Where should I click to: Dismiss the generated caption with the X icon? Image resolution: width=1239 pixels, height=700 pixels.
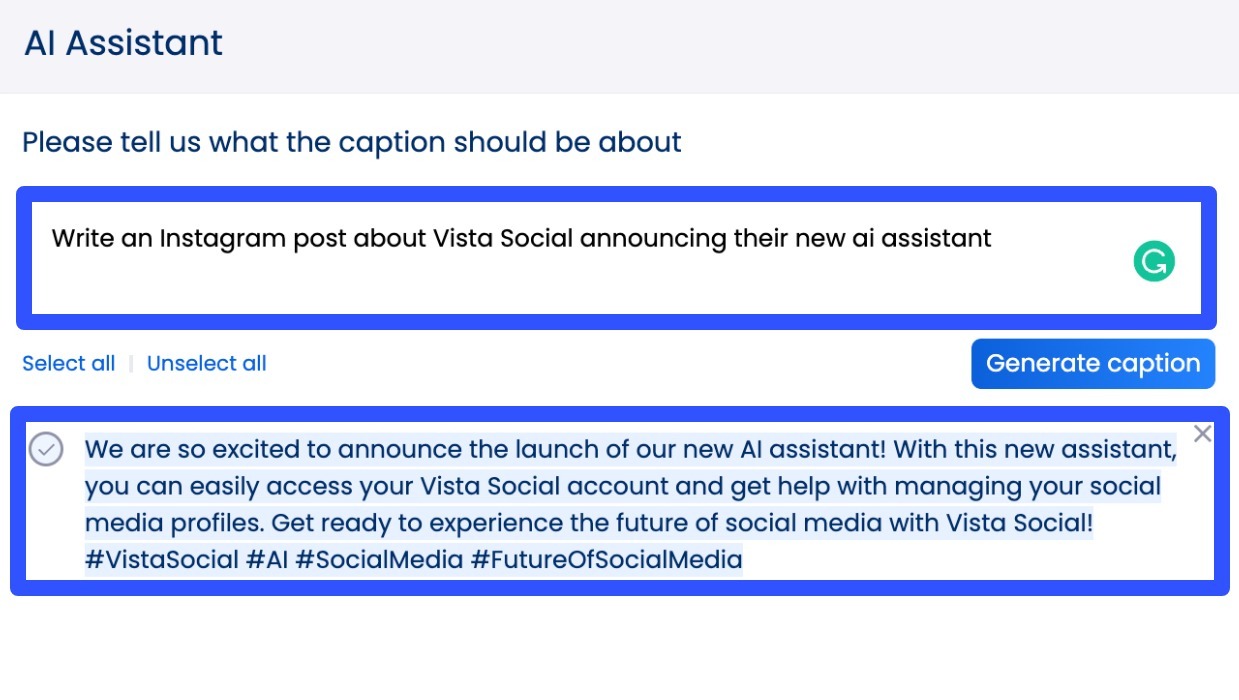pyautogui.click(x=1202, y=433)
